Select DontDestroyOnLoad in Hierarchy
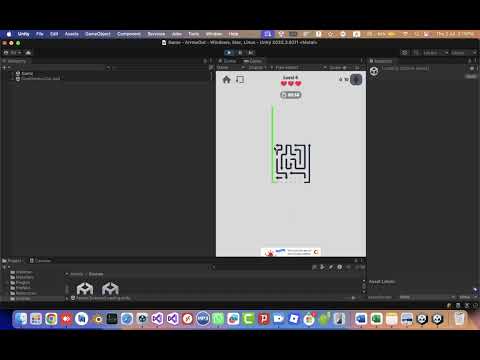Screen dimensions: 480x360 point(41,78)
